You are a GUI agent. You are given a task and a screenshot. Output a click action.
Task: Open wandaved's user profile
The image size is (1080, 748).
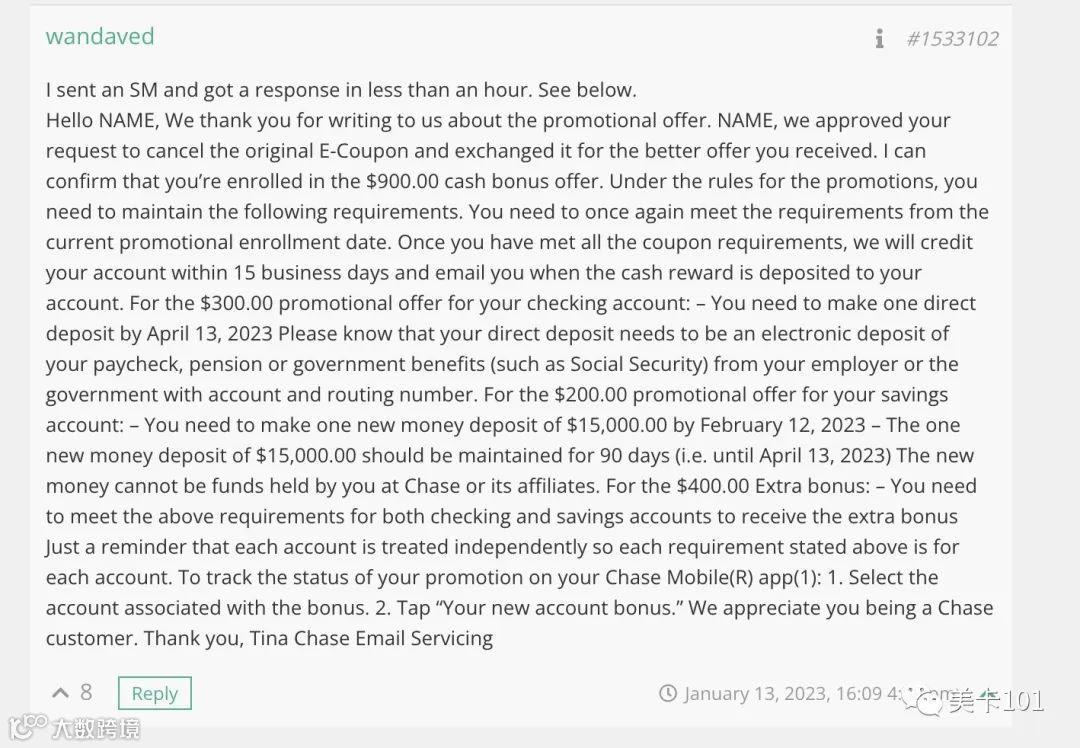pos(100,36)
